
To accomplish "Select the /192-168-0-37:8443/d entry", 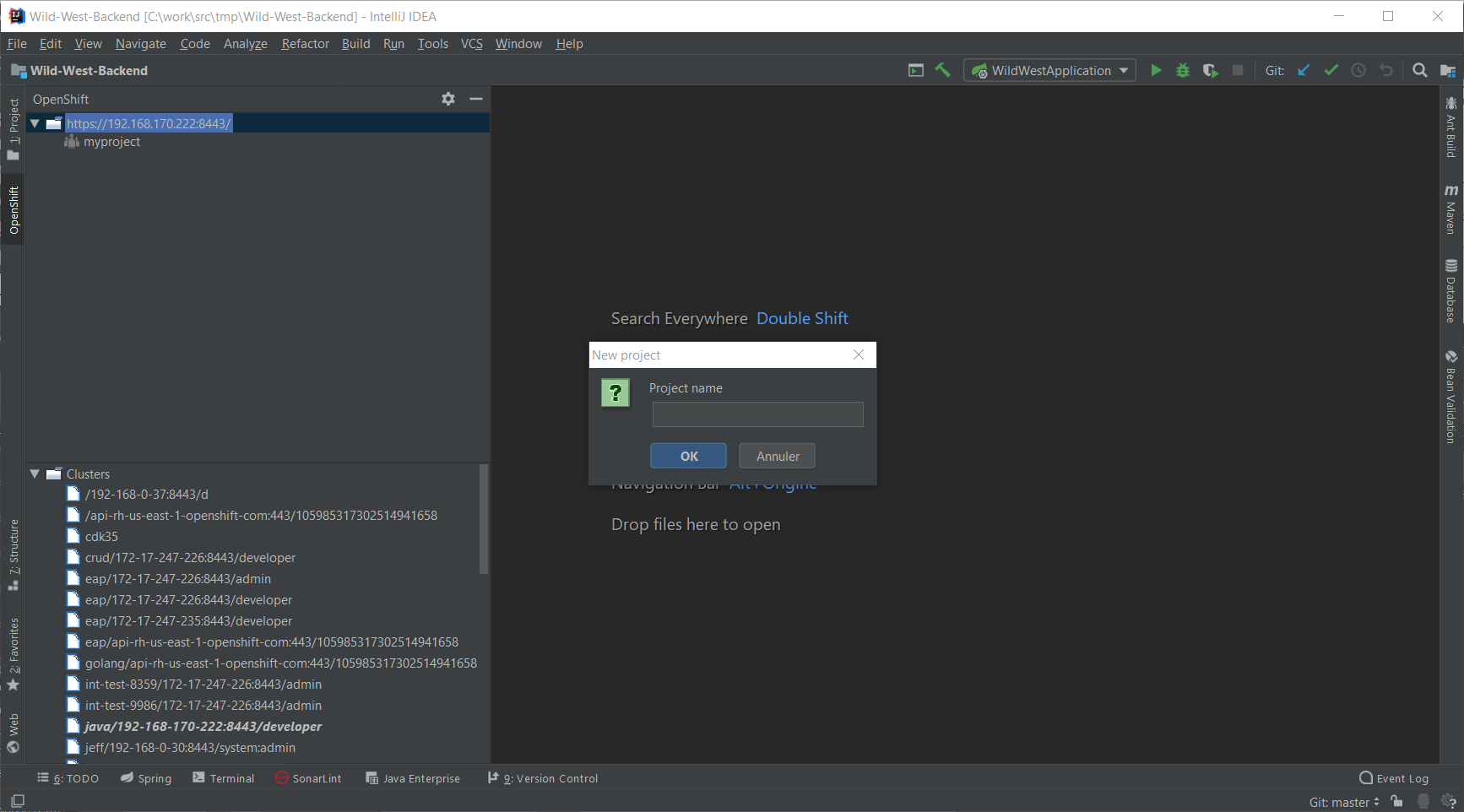I will click(x=147, y=495).
